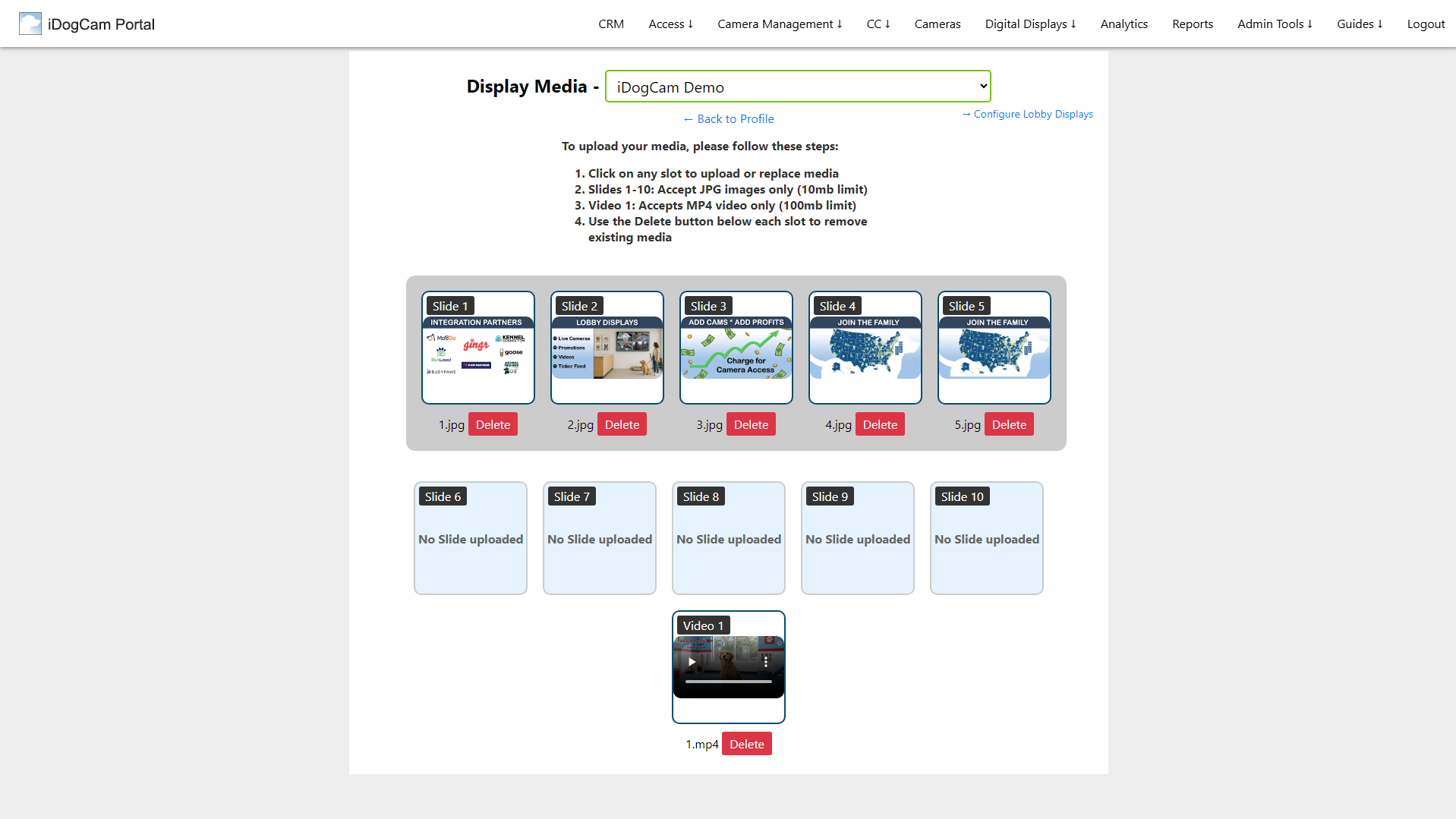Viewport: 1456px width, 819px height.
Task: Follow the Back to Profile link
Action: pyautogui.click(x=728, y=118)
